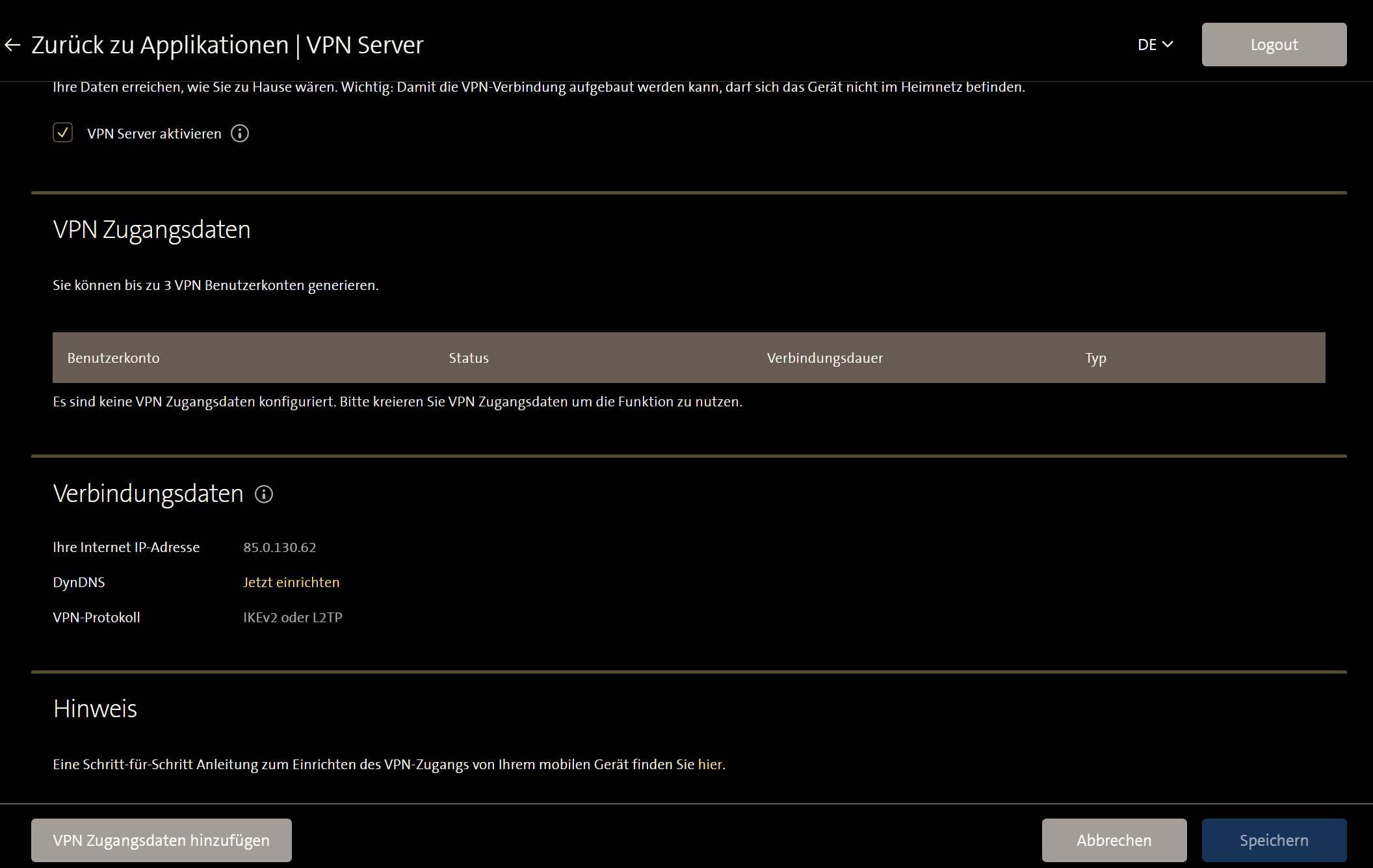Open the info tooltip beside VPN Server aktivieren
This screenshot has height=868, width=1373.
click(x=239, y=134)
